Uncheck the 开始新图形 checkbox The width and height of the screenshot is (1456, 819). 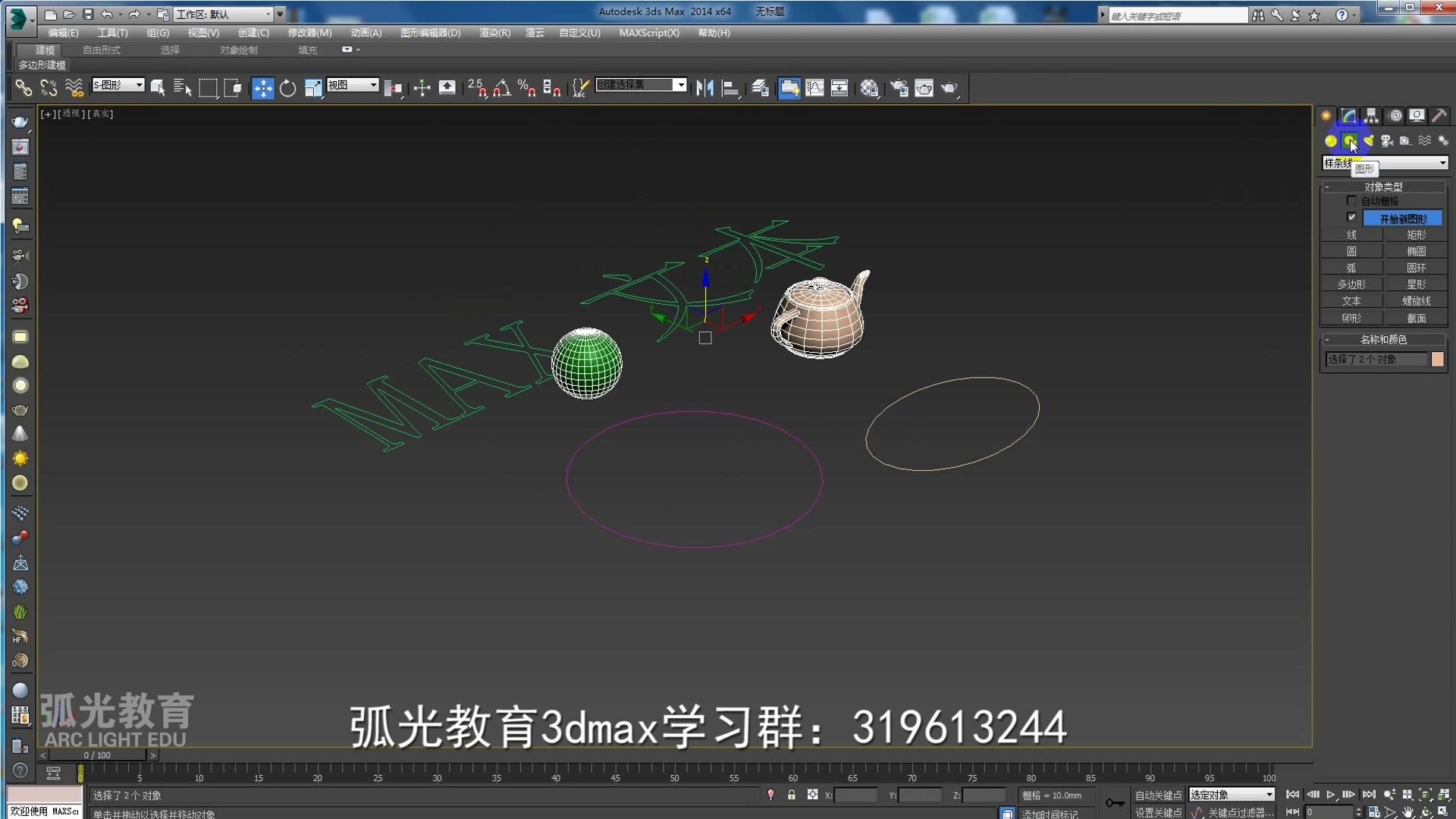[1351, 218]
